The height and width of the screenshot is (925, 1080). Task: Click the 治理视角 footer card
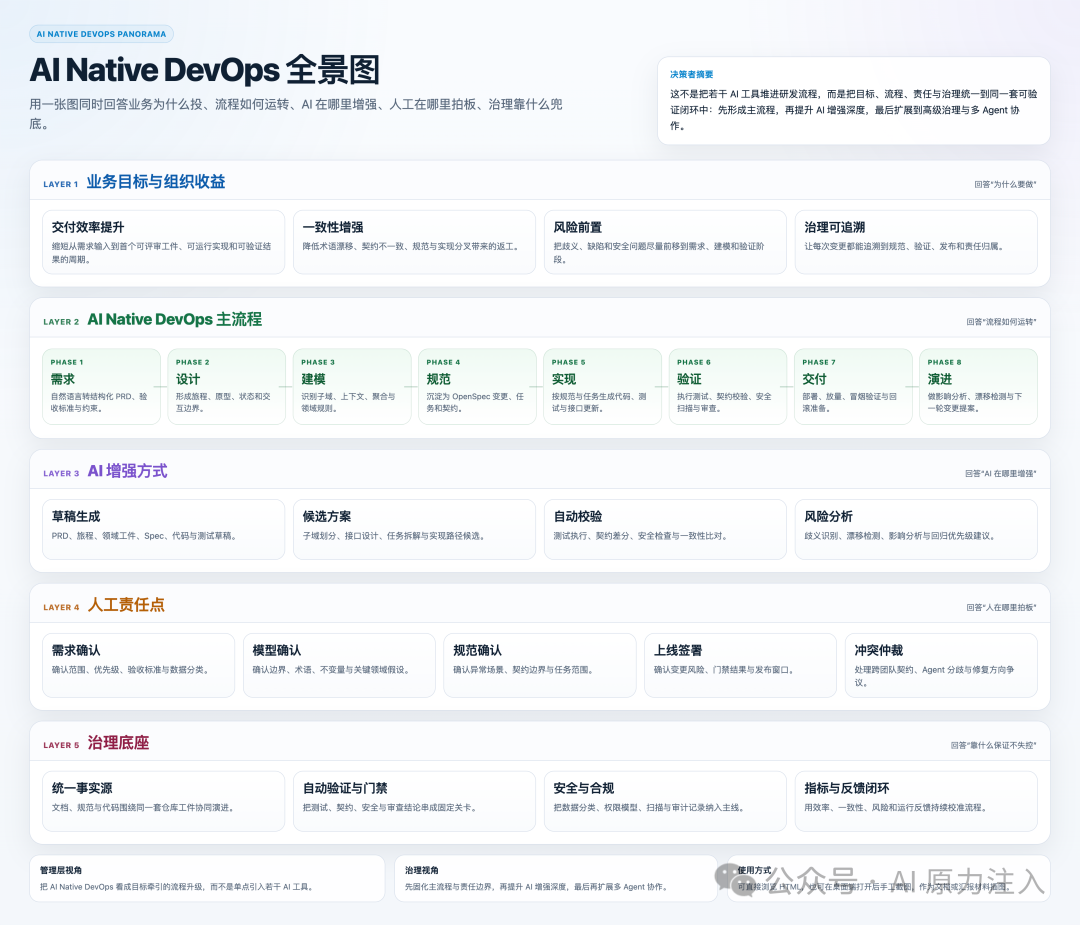tap(555, 878)
